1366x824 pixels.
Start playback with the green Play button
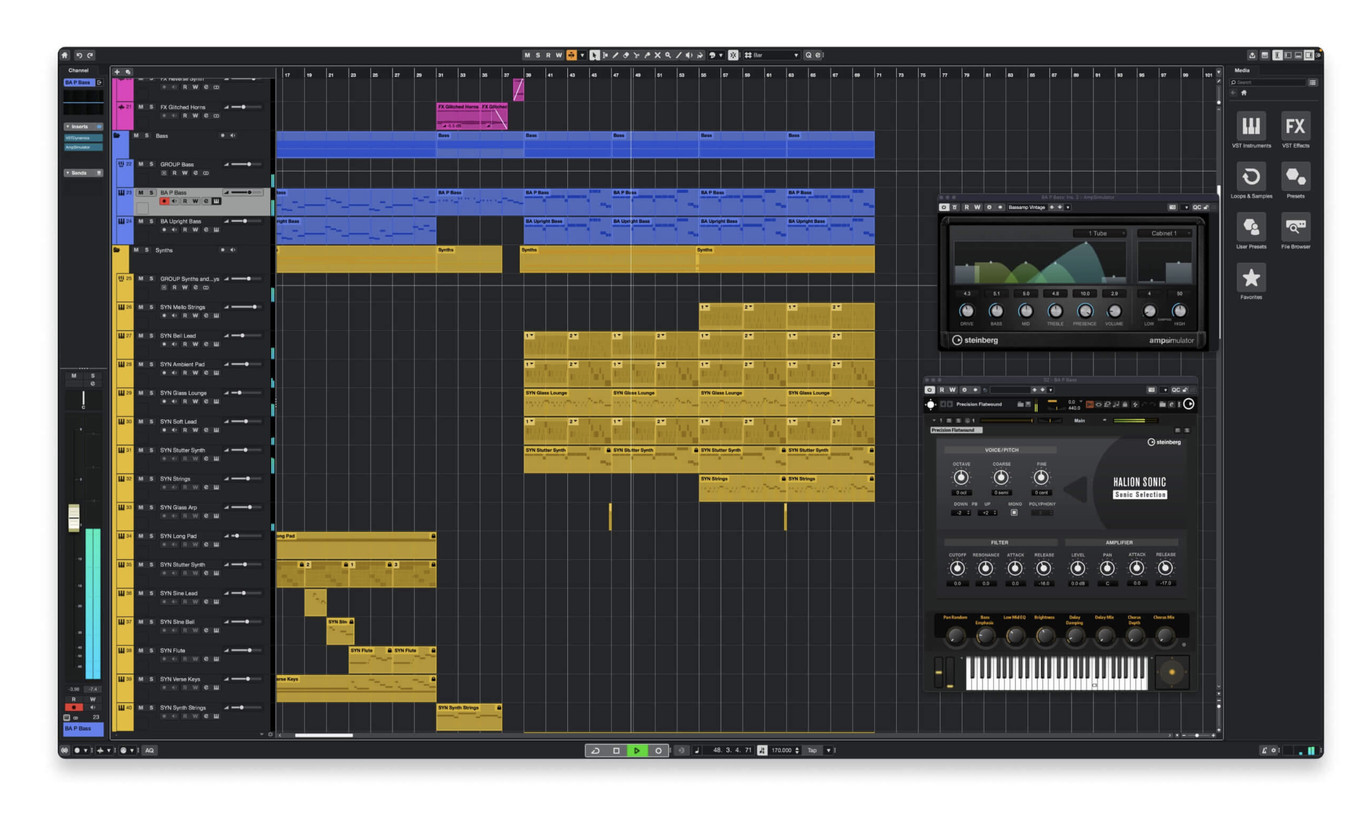tap(637, 750)
